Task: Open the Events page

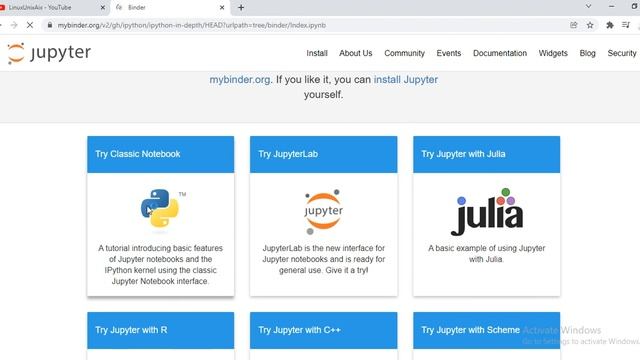Action: click(x=449, y=53)
